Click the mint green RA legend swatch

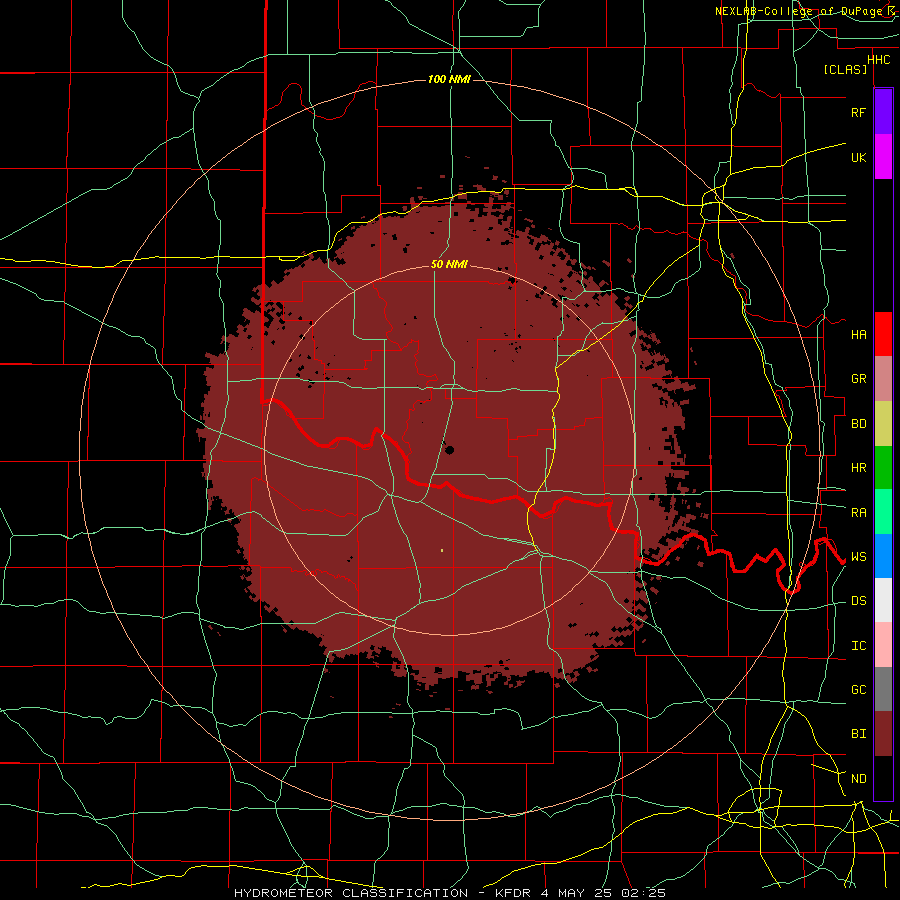coord(883,512)
